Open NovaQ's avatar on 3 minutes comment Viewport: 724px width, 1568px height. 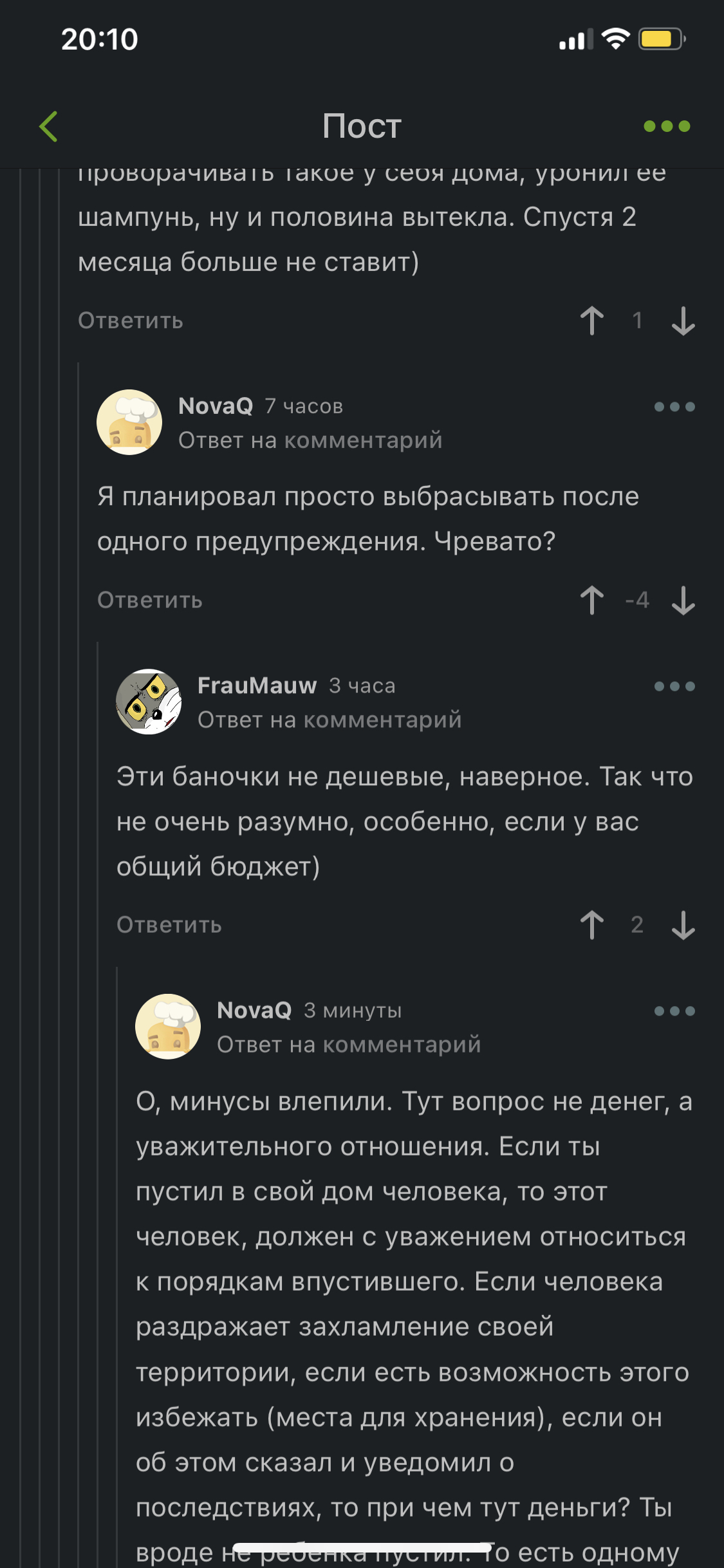click(168, 1027)
